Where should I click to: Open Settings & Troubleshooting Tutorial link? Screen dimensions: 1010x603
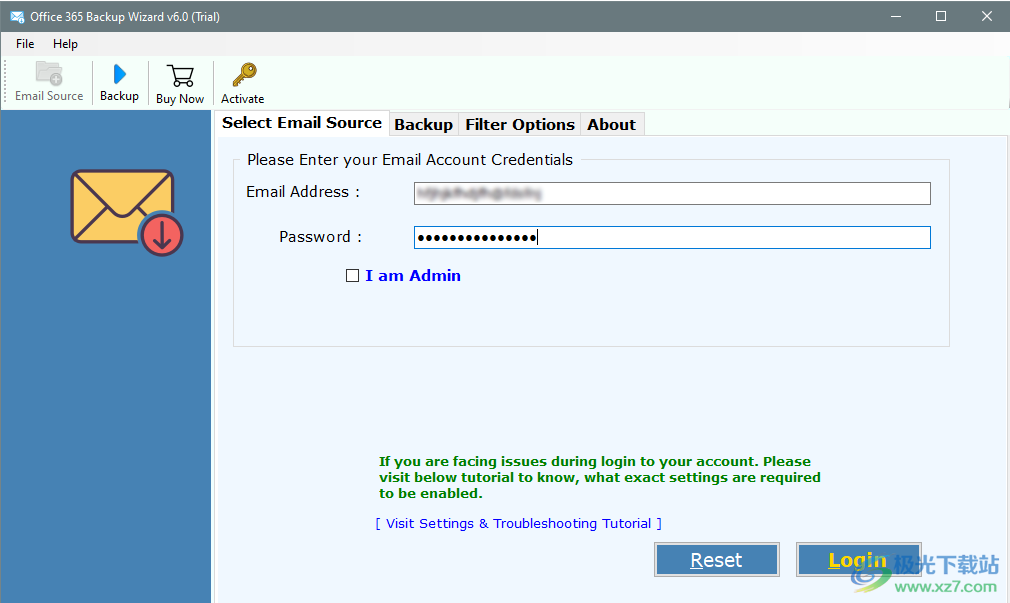pos(517,523)
